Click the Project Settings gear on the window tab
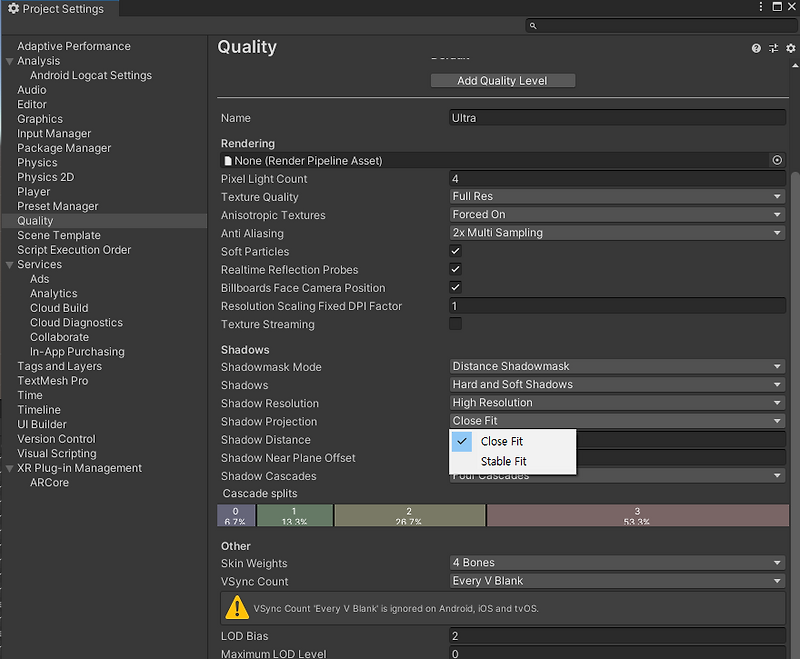 13,8
